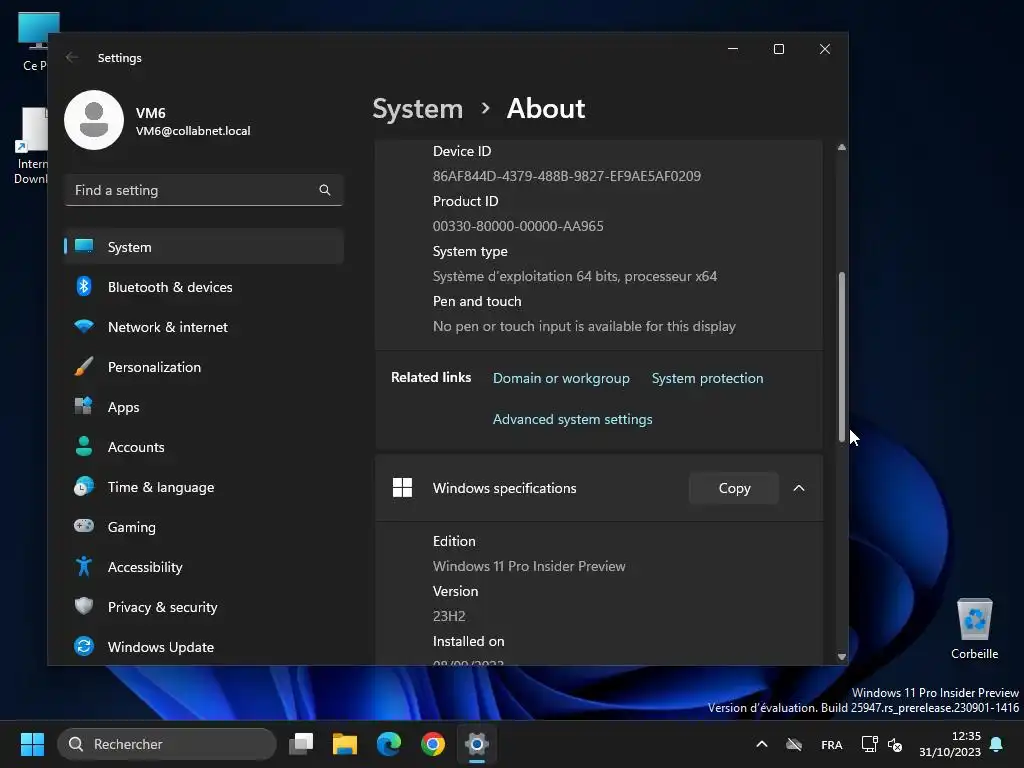
Task: Select the Device ID value text
Action: [x=567, y=176]
